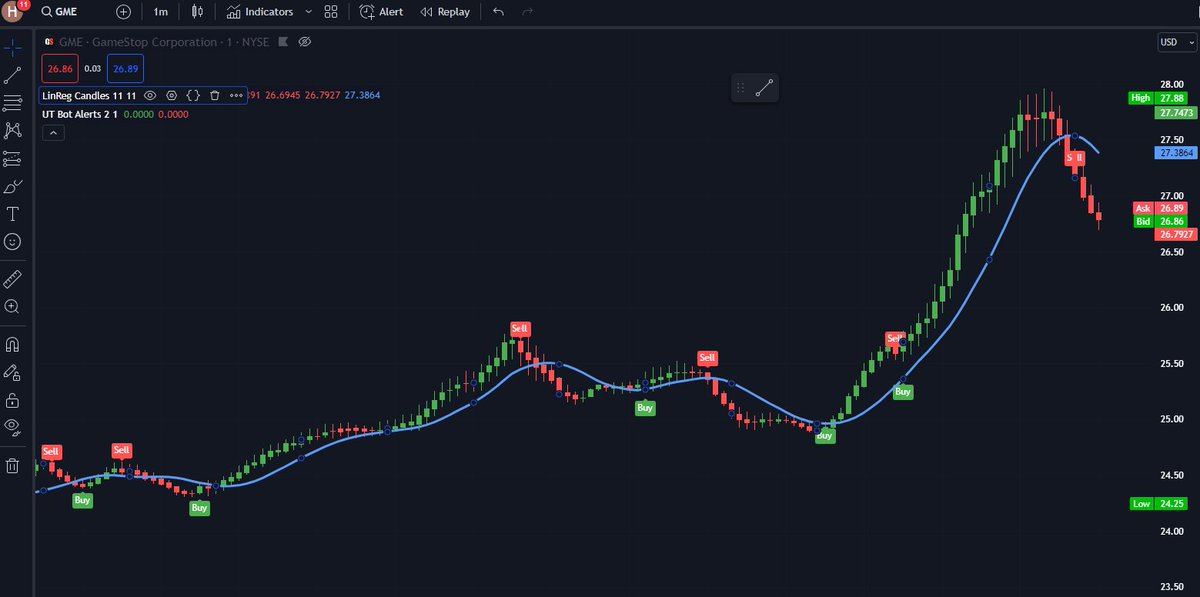Screen dimensions: 1200x597
Task: Select the trend line tool in left toolbar
Action: pyautogui.click(x=13, y=74)
